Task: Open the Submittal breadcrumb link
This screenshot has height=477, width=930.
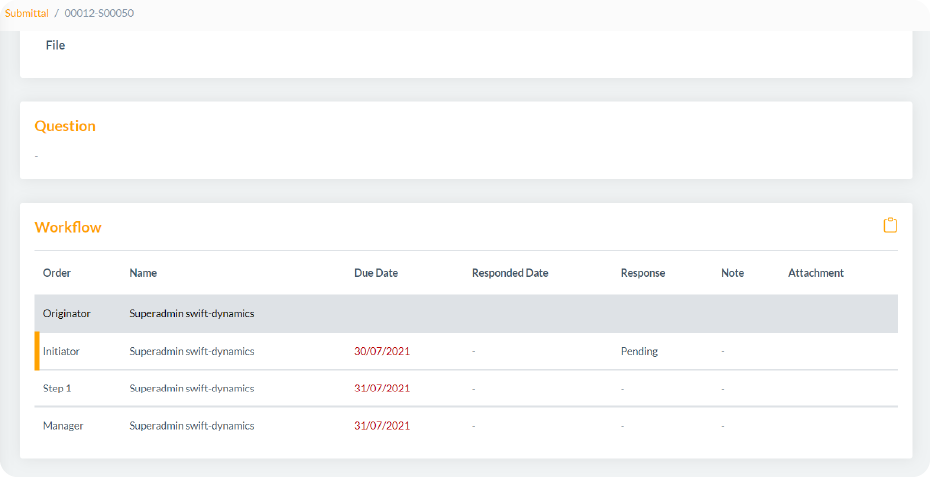Action: tap(27, 13)
